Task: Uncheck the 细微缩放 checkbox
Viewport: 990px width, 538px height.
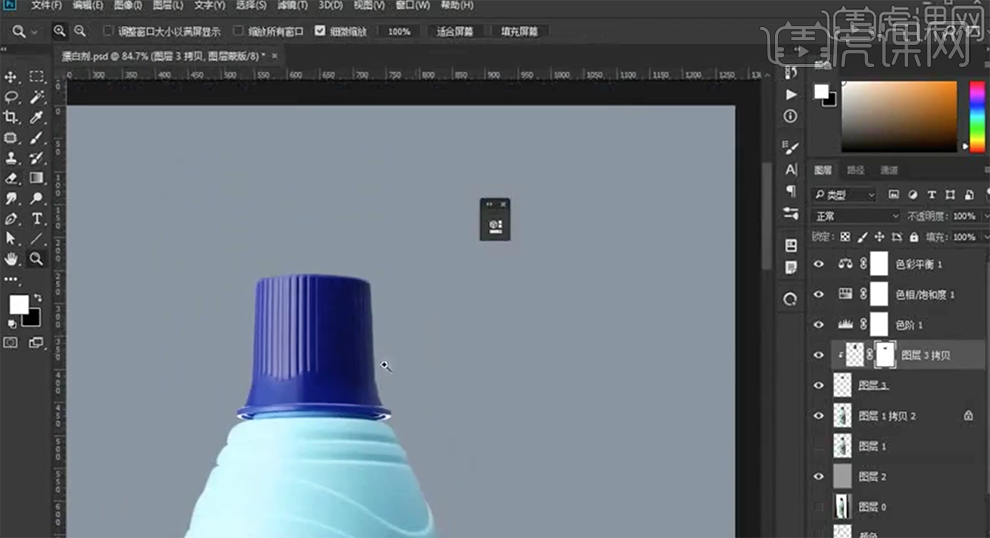Action: pos(320,31)
